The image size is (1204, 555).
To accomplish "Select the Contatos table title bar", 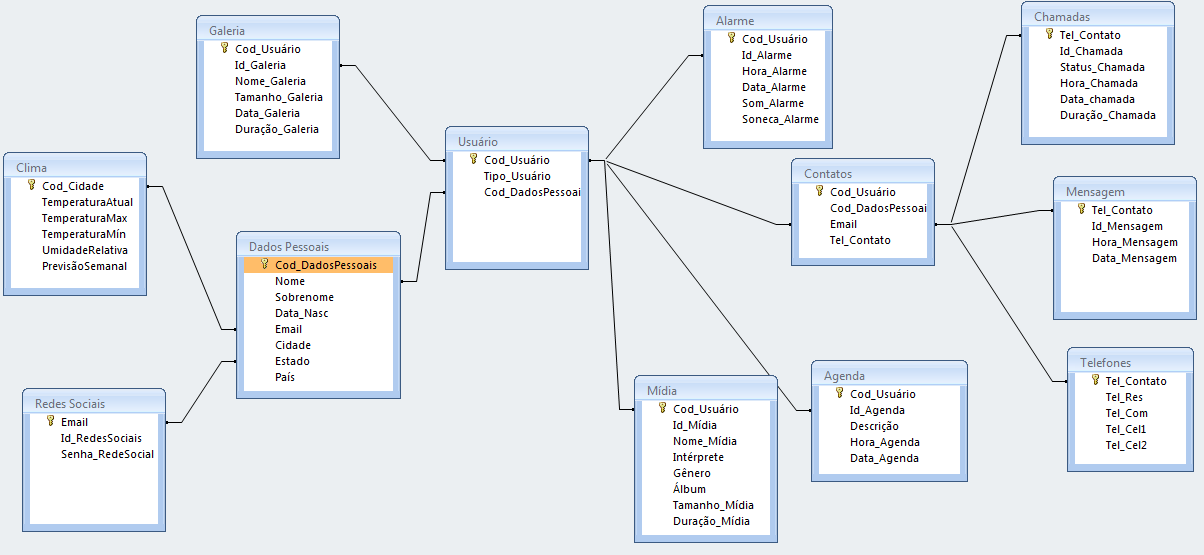I will click(862, 173).
